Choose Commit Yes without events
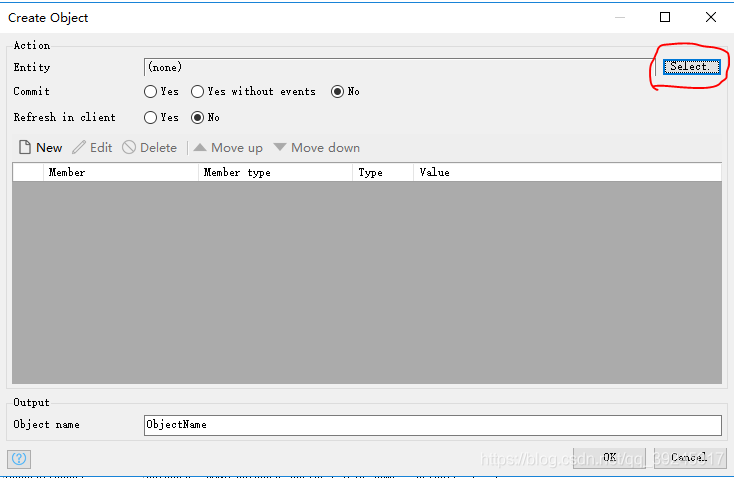Image resolution: width=734 pixels, height=478 pixels. click(x=198, y=92)
